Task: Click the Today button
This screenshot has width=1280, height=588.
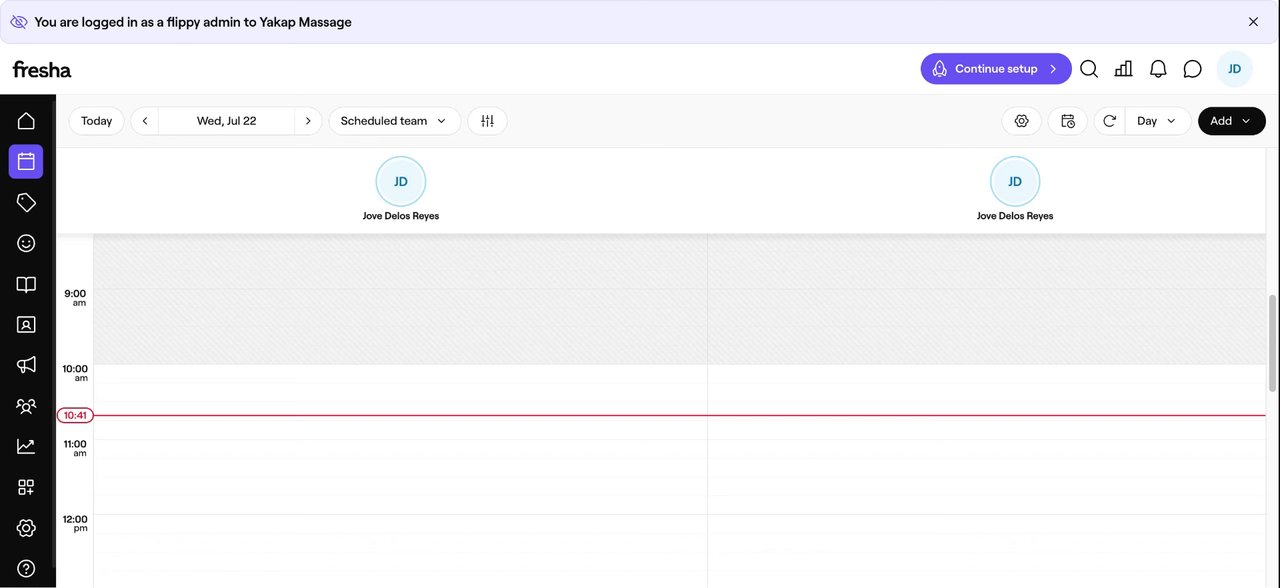Action: (96, 121)
